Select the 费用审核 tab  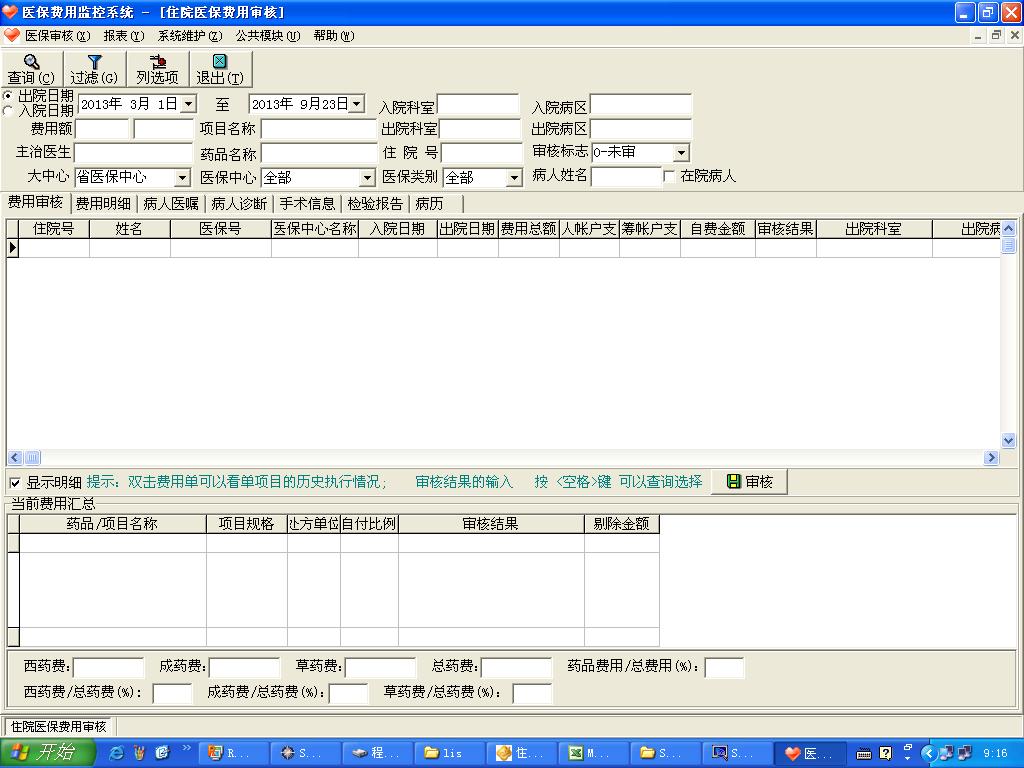click(35, 202)
